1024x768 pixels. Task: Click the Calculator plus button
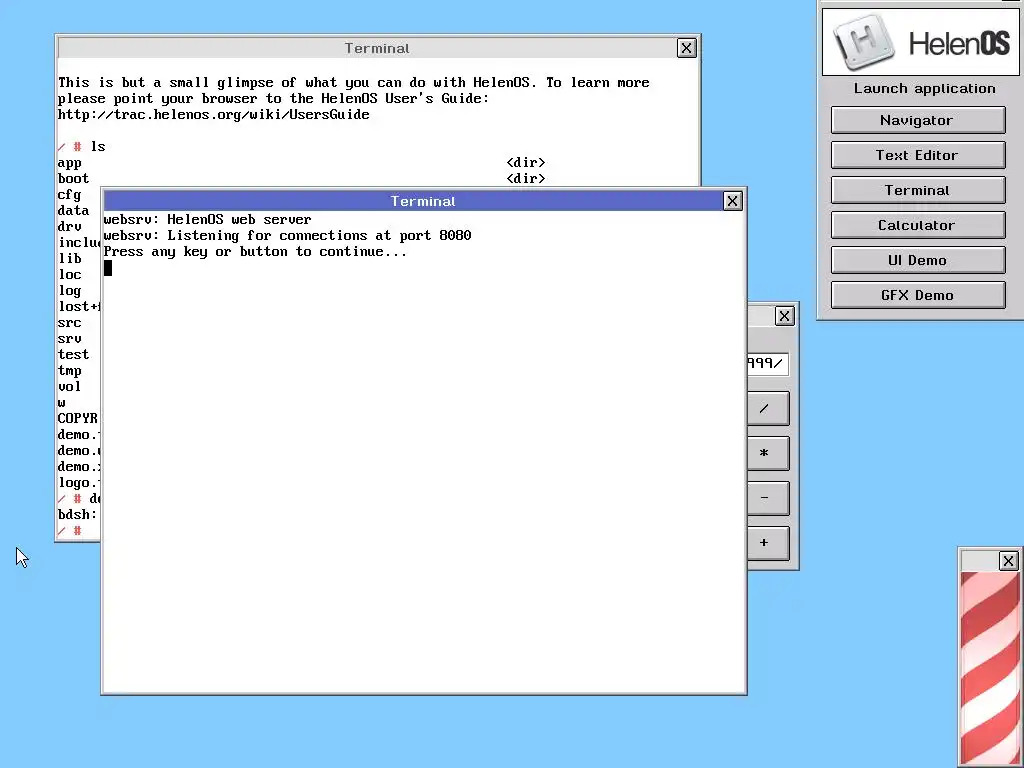(768, 543)
